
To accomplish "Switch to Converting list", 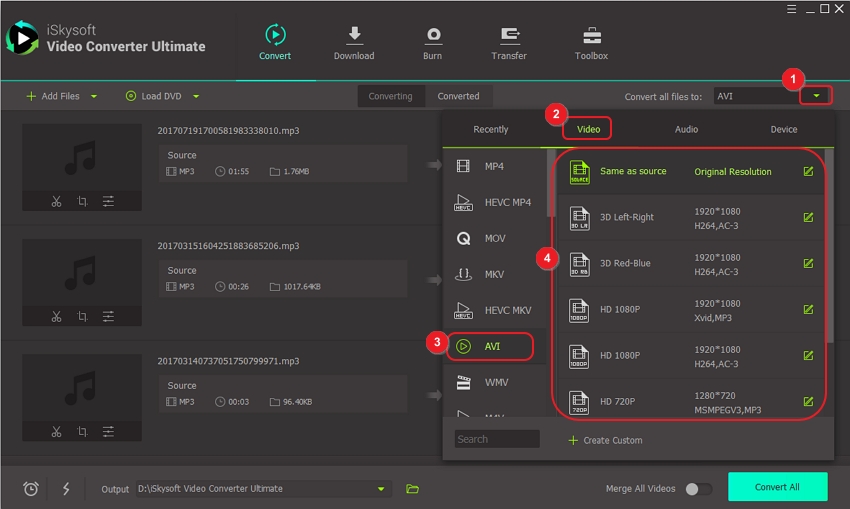I will (390, 96).
